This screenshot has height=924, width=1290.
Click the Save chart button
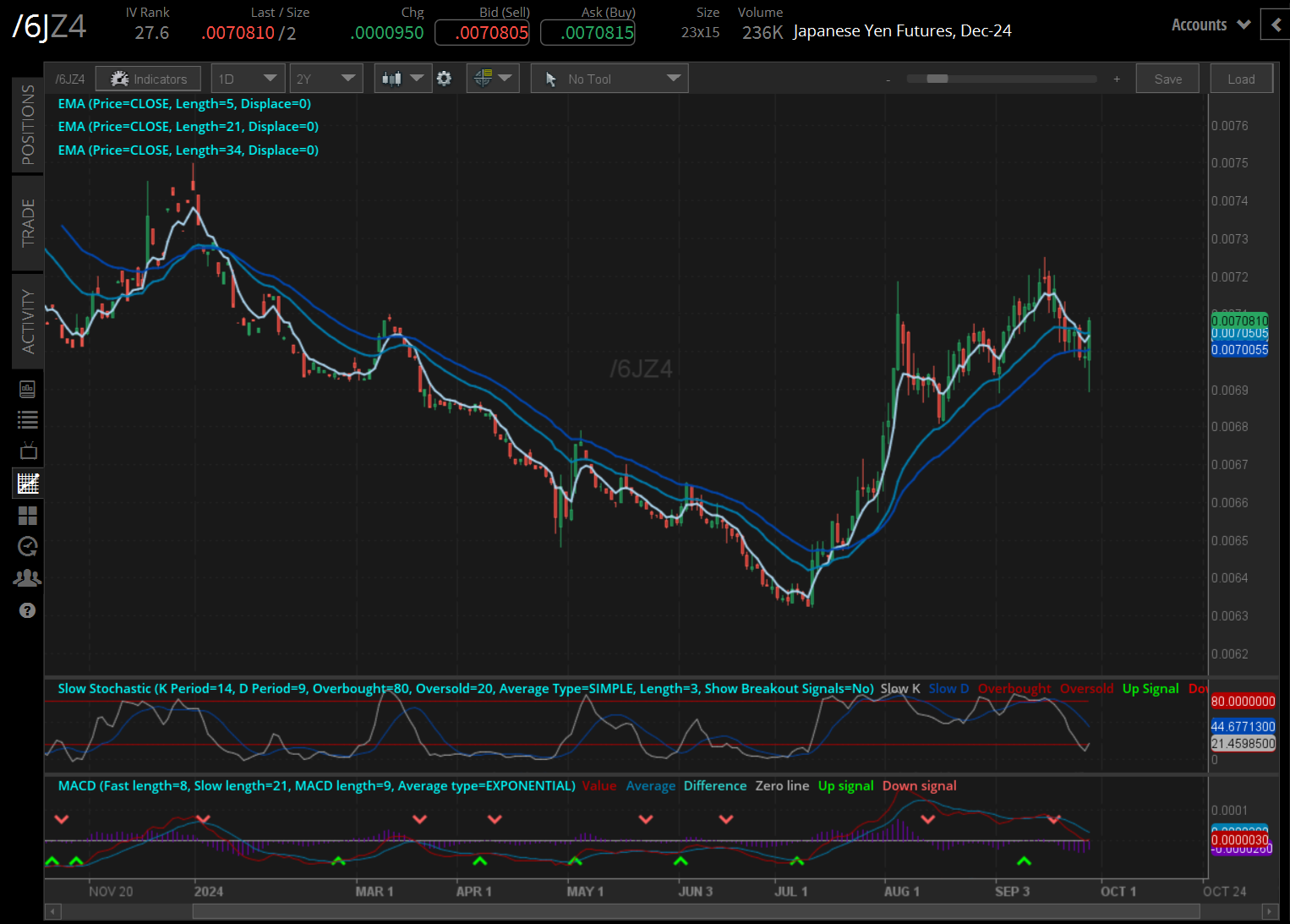(x=1167, y=79)
